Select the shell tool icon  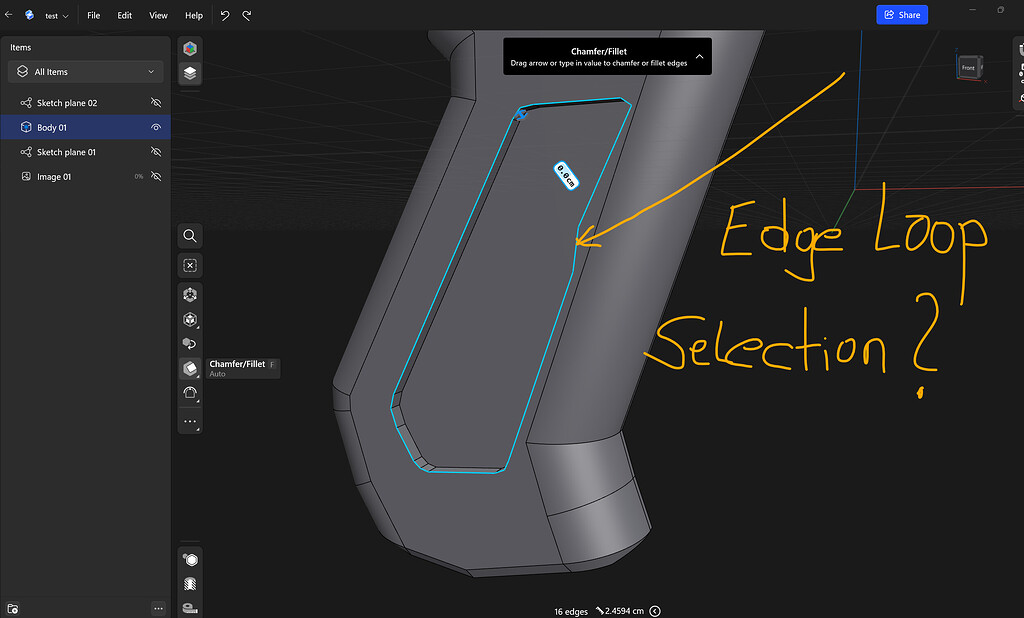(190, 392)
